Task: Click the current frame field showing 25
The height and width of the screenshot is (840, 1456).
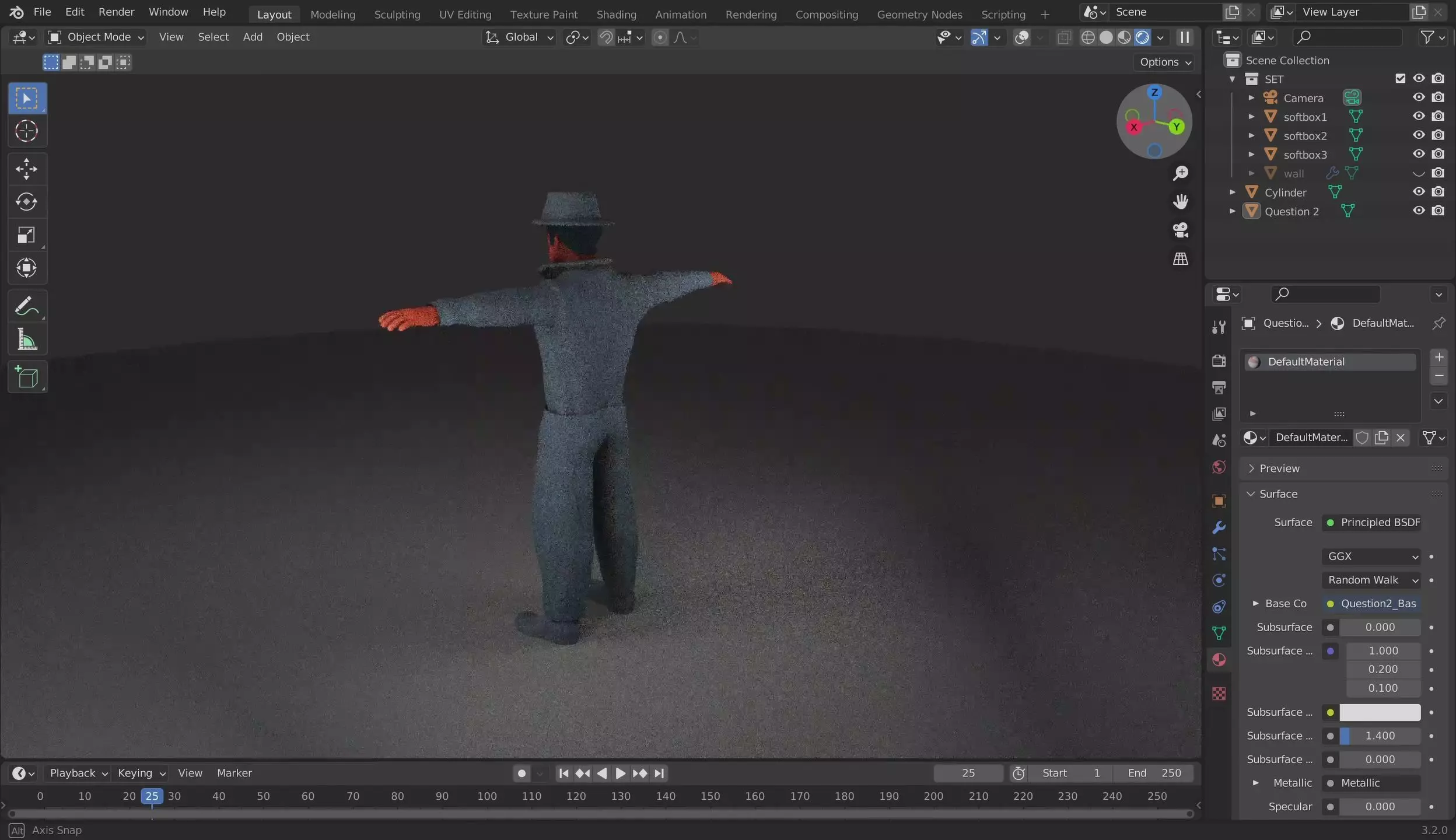Action: click(968, 773)
